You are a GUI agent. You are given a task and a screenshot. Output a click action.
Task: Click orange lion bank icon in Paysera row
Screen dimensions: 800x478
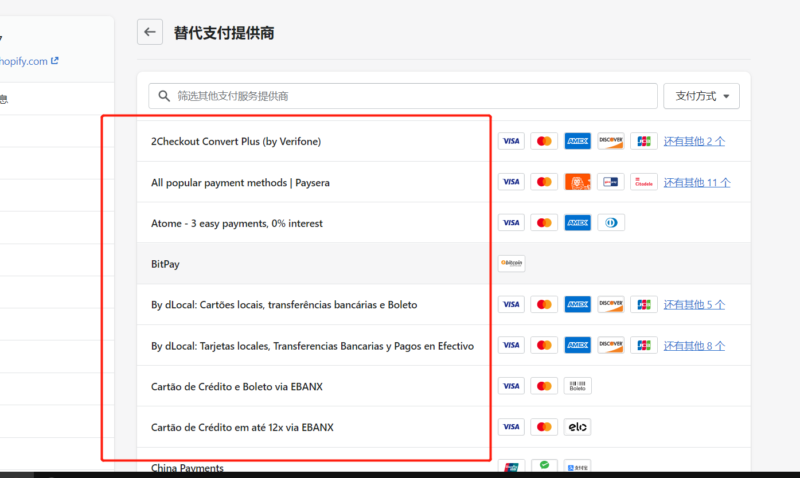pyautogui.click(x=578, y=182)
